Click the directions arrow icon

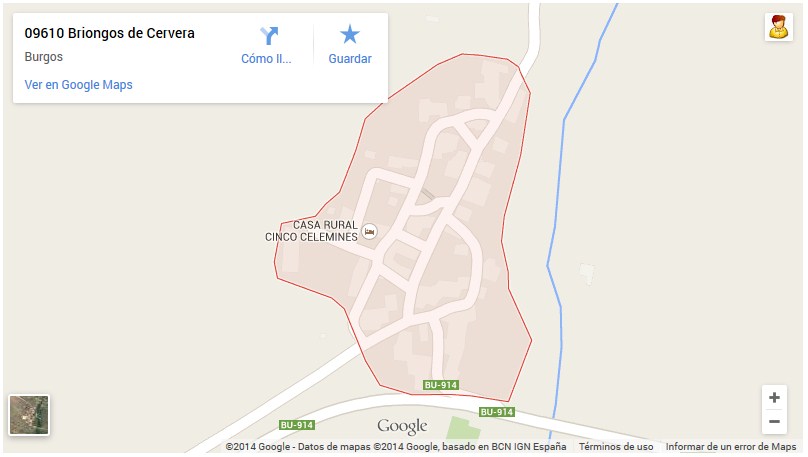(269, 36)
